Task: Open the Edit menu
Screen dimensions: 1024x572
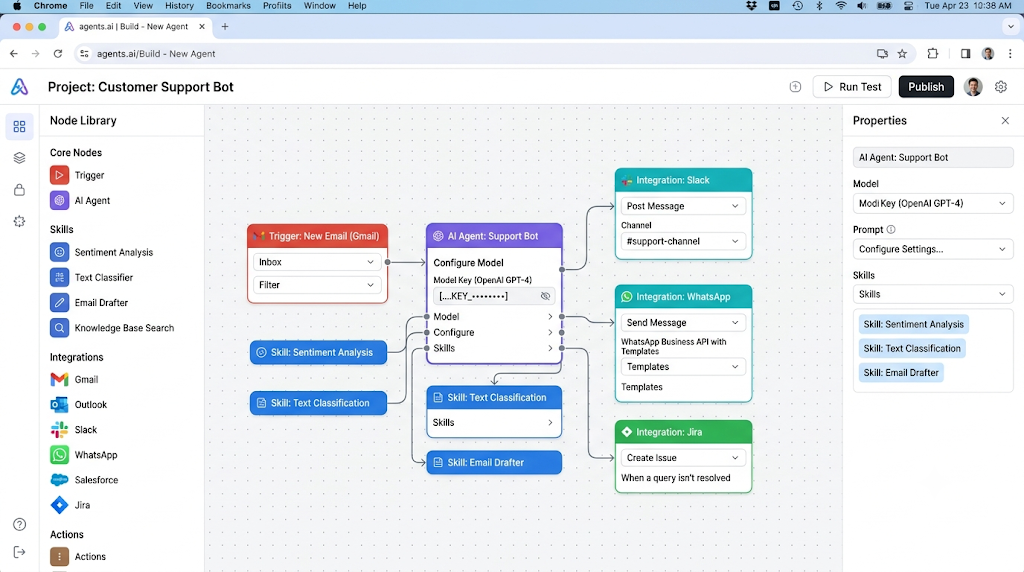Action: [114, 5]
